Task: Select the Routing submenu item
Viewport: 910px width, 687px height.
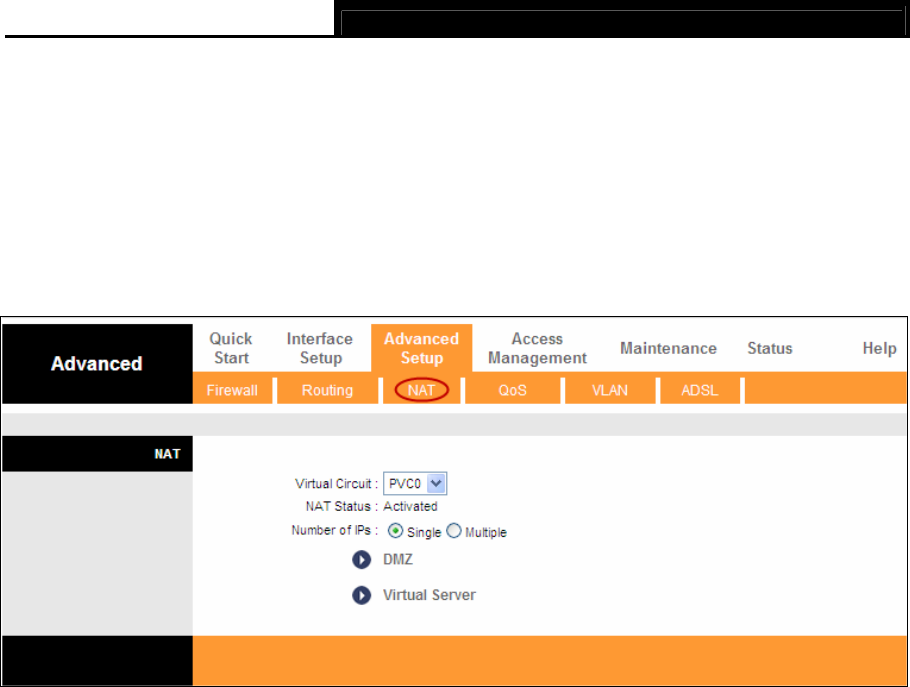Action: (x=327, y=390)
